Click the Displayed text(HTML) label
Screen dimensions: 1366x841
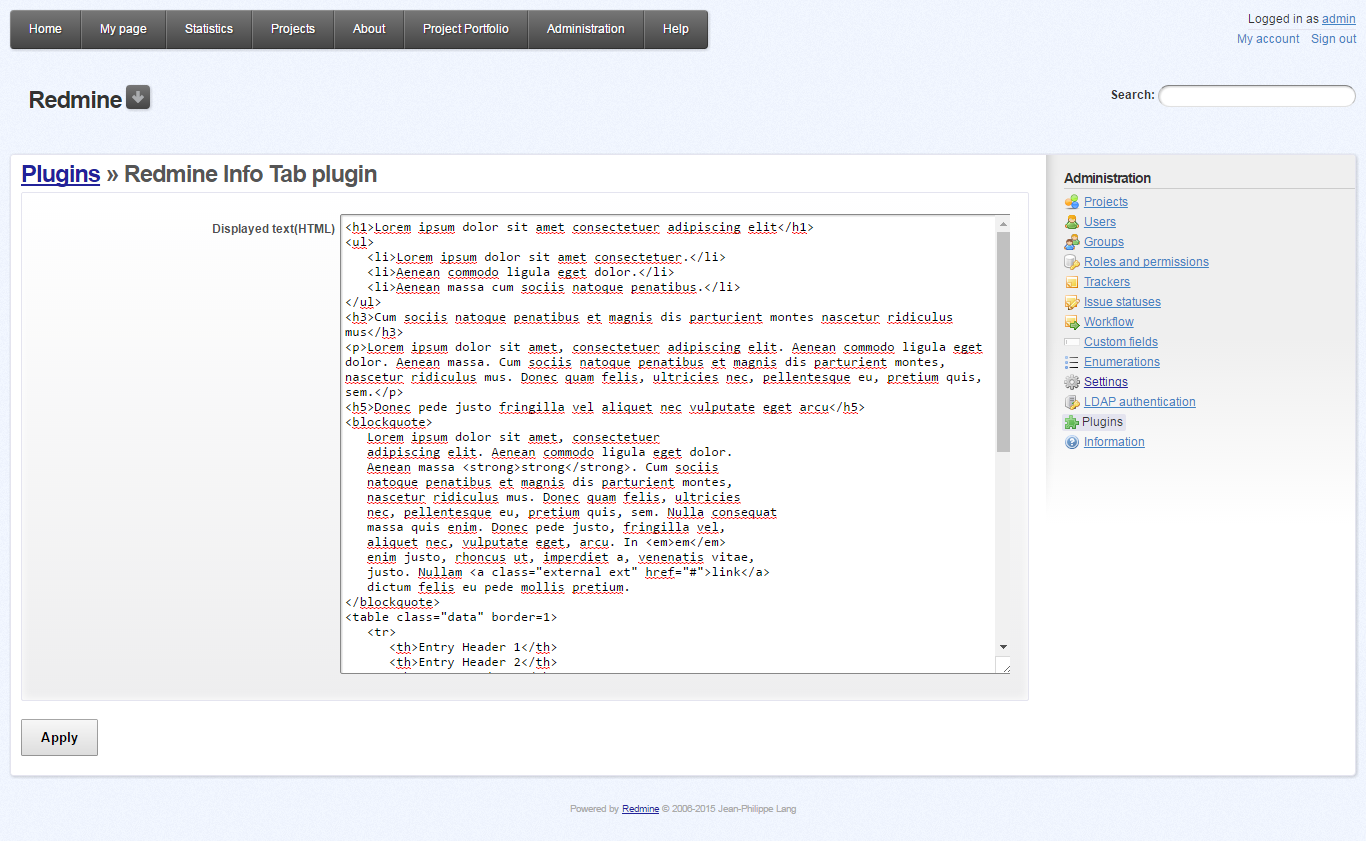(x=273, y=229)
